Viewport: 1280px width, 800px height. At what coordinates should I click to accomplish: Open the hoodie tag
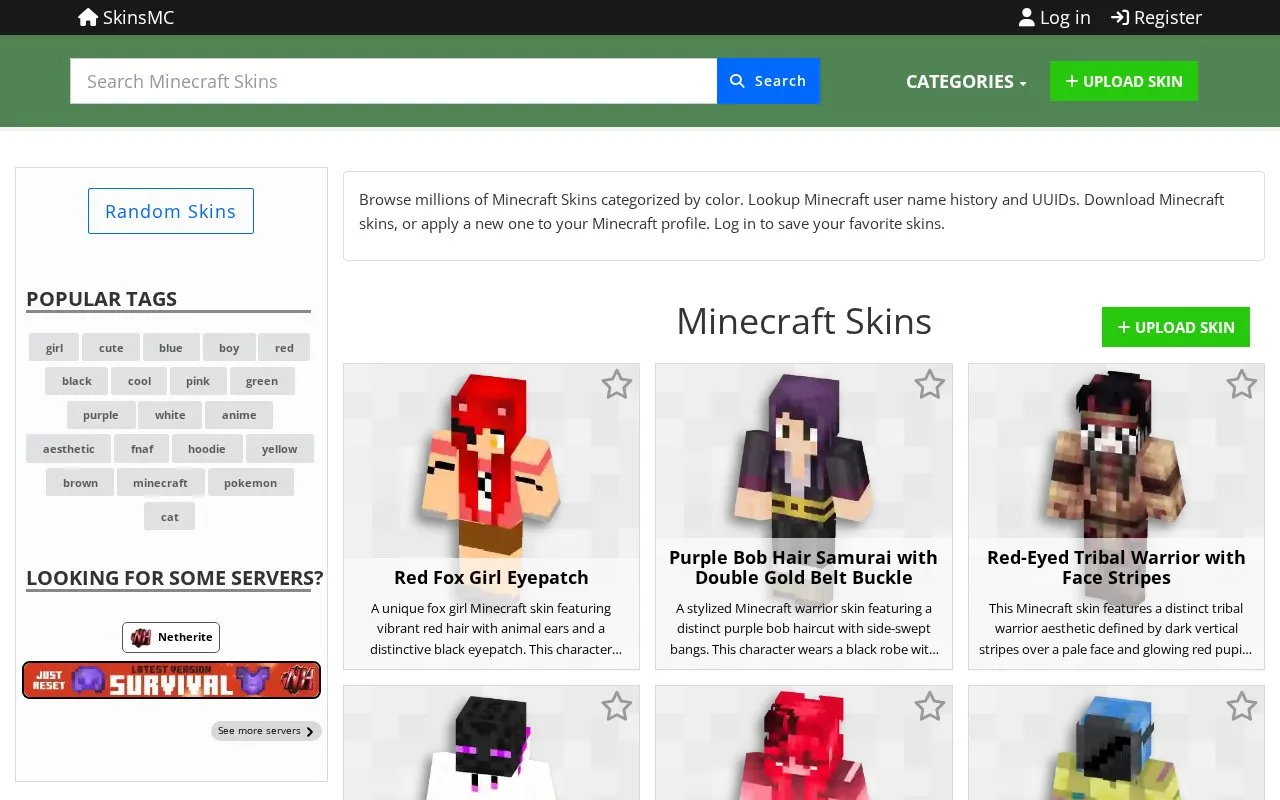[207, 449]
